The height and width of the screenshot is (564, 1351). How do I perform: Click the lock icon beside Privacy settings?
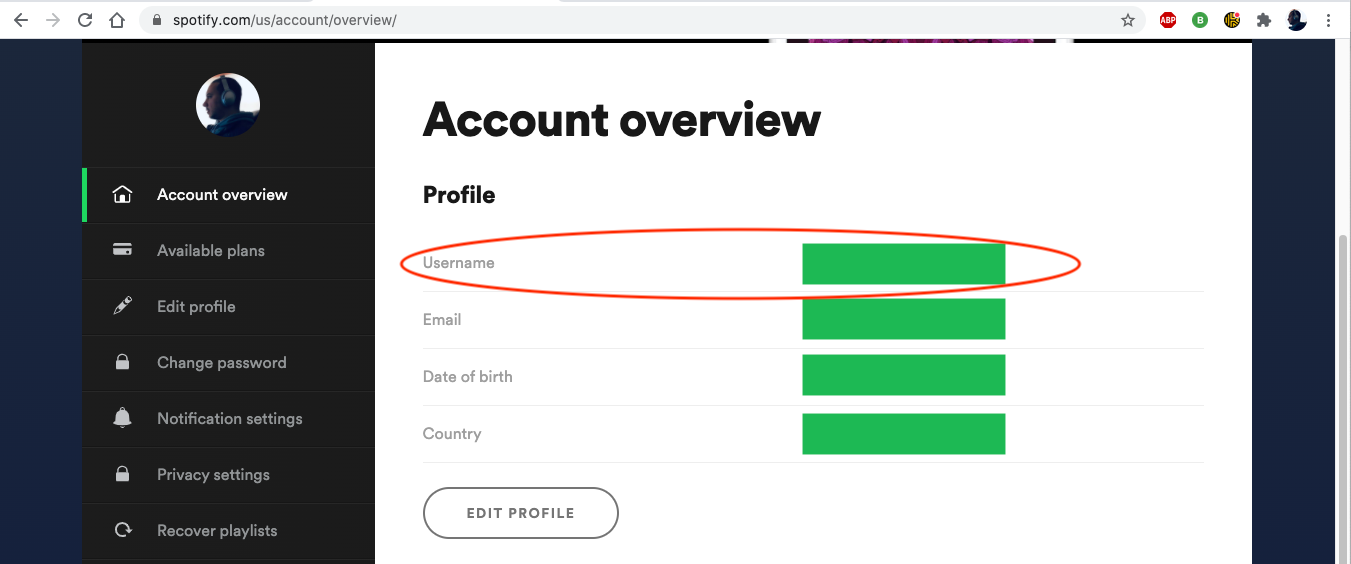(x=122, y=475)
